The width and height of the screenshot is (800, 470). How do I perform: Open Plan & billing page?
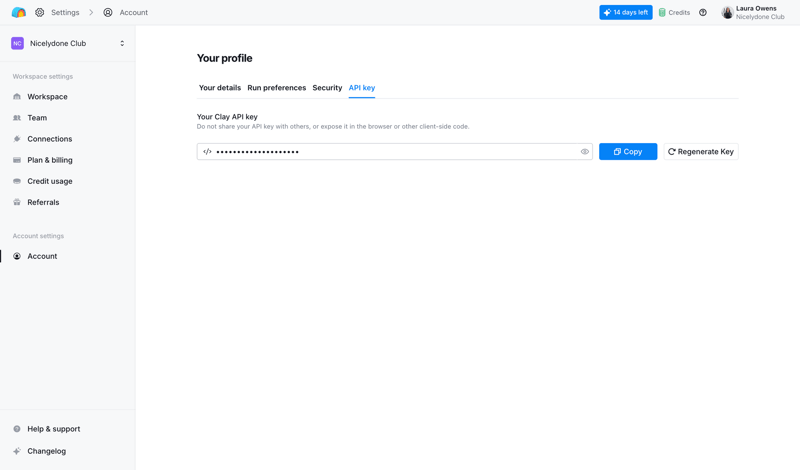pos(49,160)
